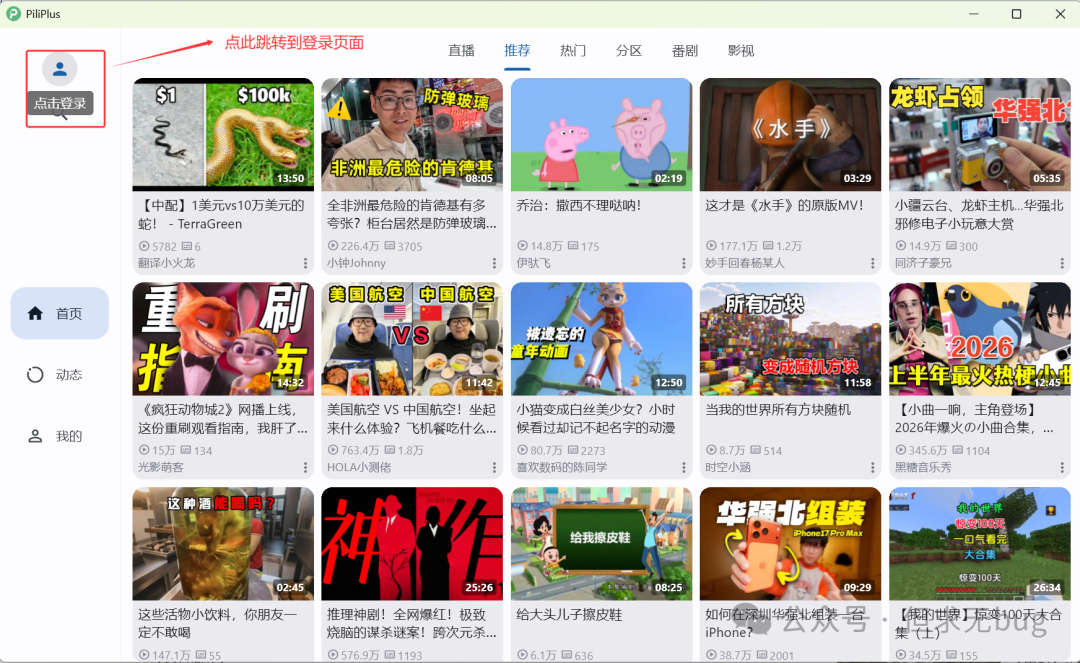The image size is (1080, 663).
Task: Open uploader 喜欢数码的陈同学 channel link
Action: click(561, 467)
